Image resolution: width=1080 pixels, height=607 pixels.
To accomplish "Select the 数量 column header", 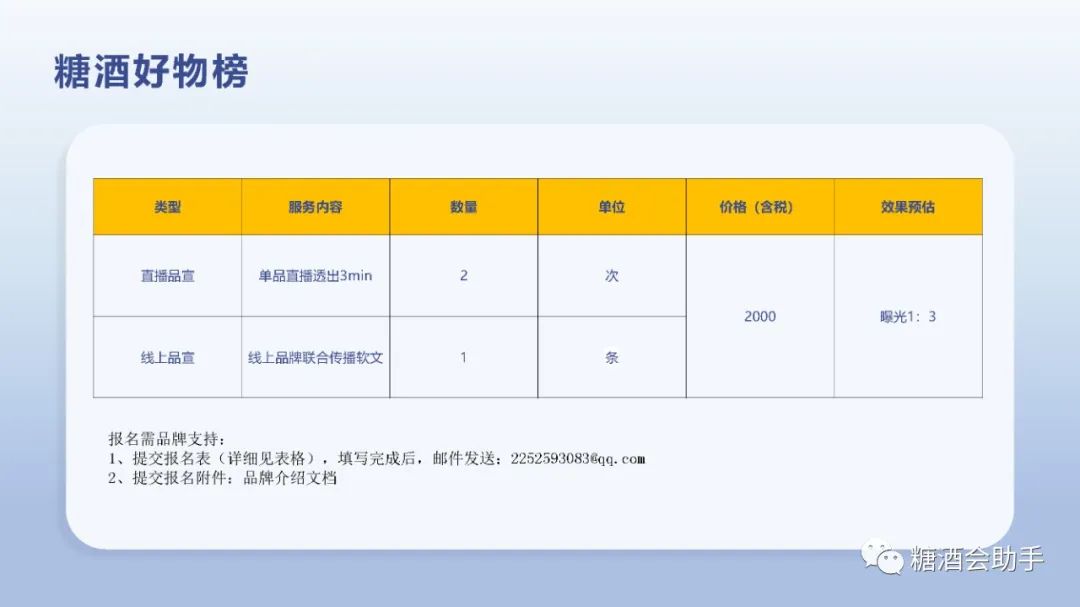I will [x=464, y=207].
